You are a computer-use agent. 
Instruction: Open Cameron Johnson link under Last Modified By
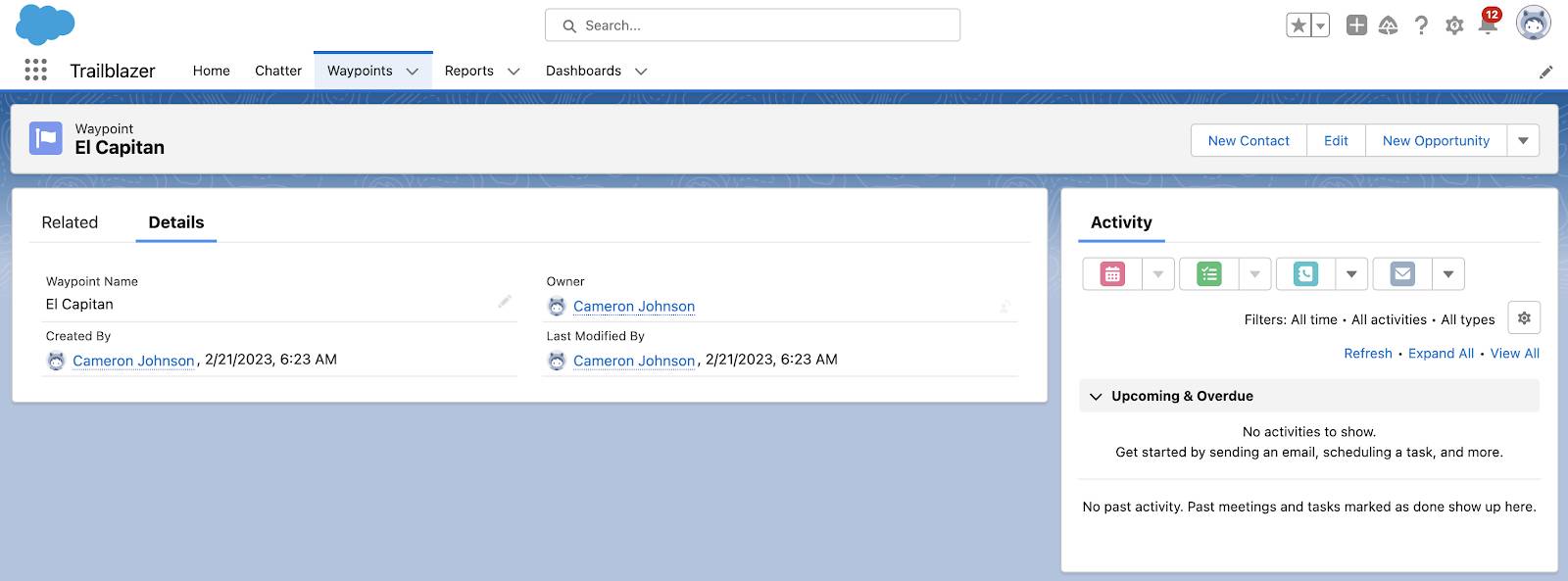(634, 361)
